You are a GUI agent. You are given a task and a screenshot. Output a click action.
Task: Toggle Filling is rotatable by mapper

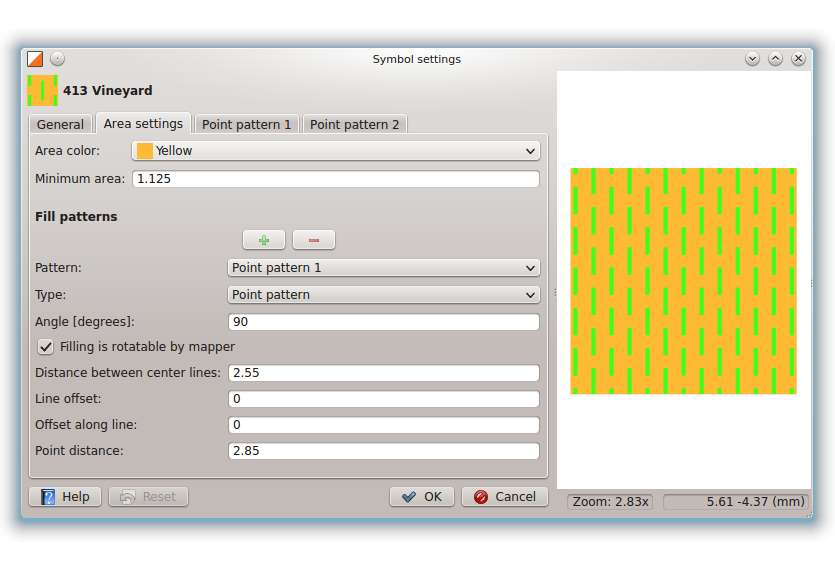(46, 347)
